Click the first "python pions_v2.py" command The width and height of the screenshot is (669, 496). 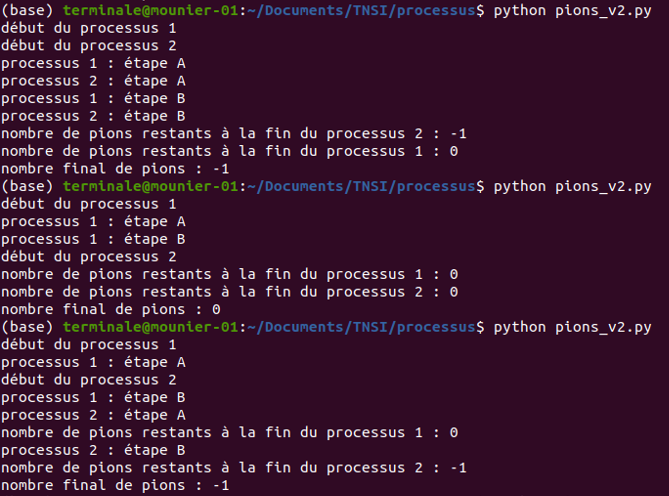(x=572, y=10)
